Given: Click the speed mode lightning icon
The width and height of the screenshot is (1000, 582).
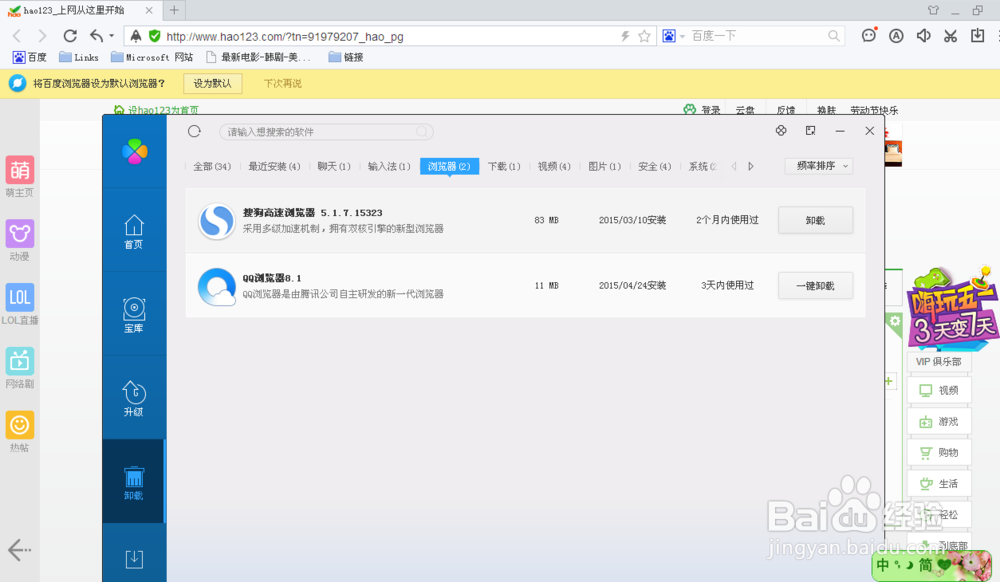Looking at the screenshot, I should click(626, 36).
